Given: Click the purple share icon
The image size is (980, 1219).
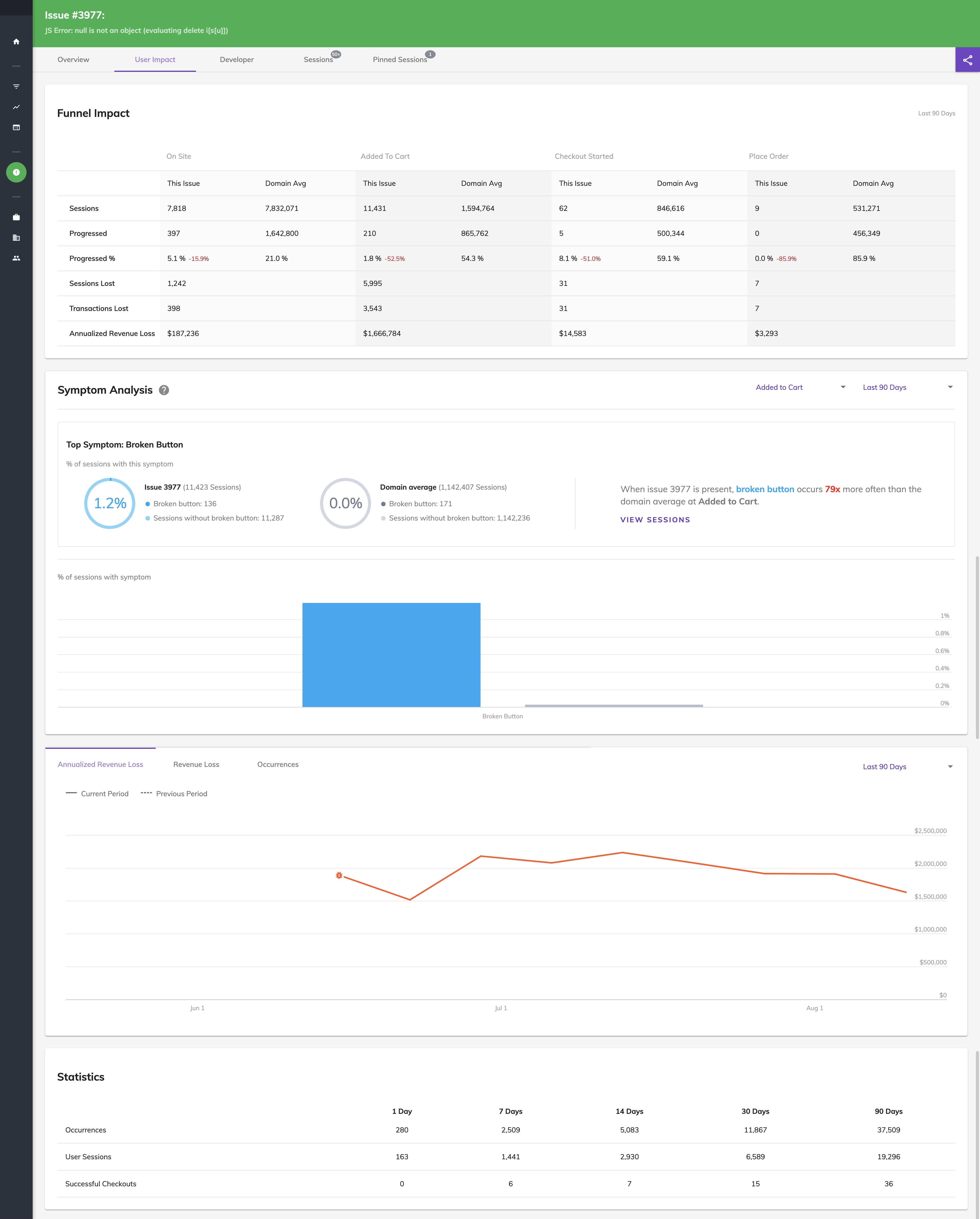Looking at the screenshot, I should [x=966, y=59].
